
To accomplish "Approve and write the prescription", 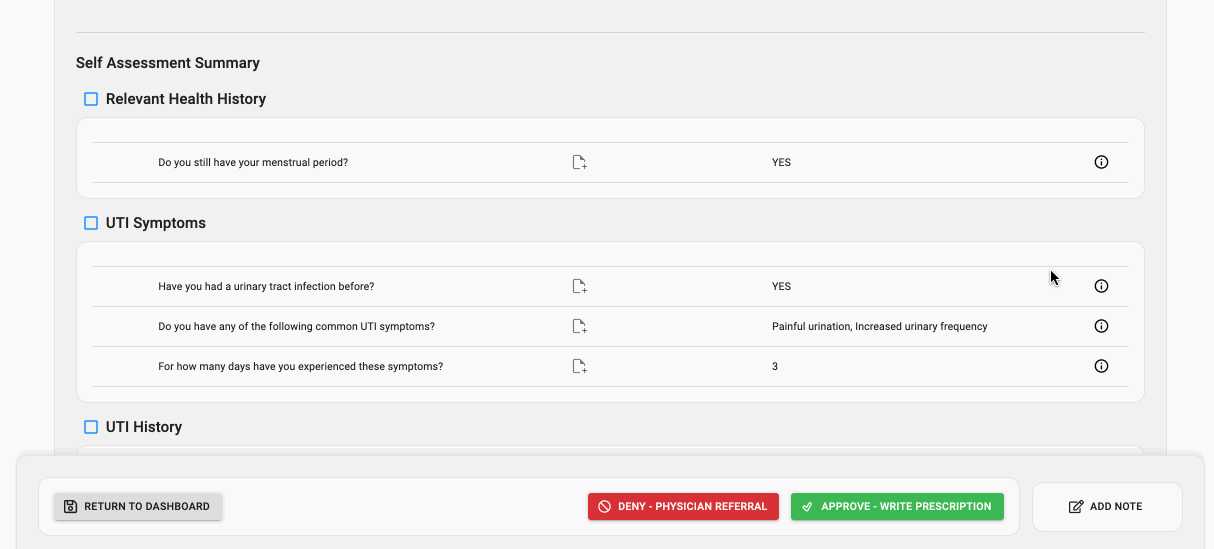I will tap(897, 506).
